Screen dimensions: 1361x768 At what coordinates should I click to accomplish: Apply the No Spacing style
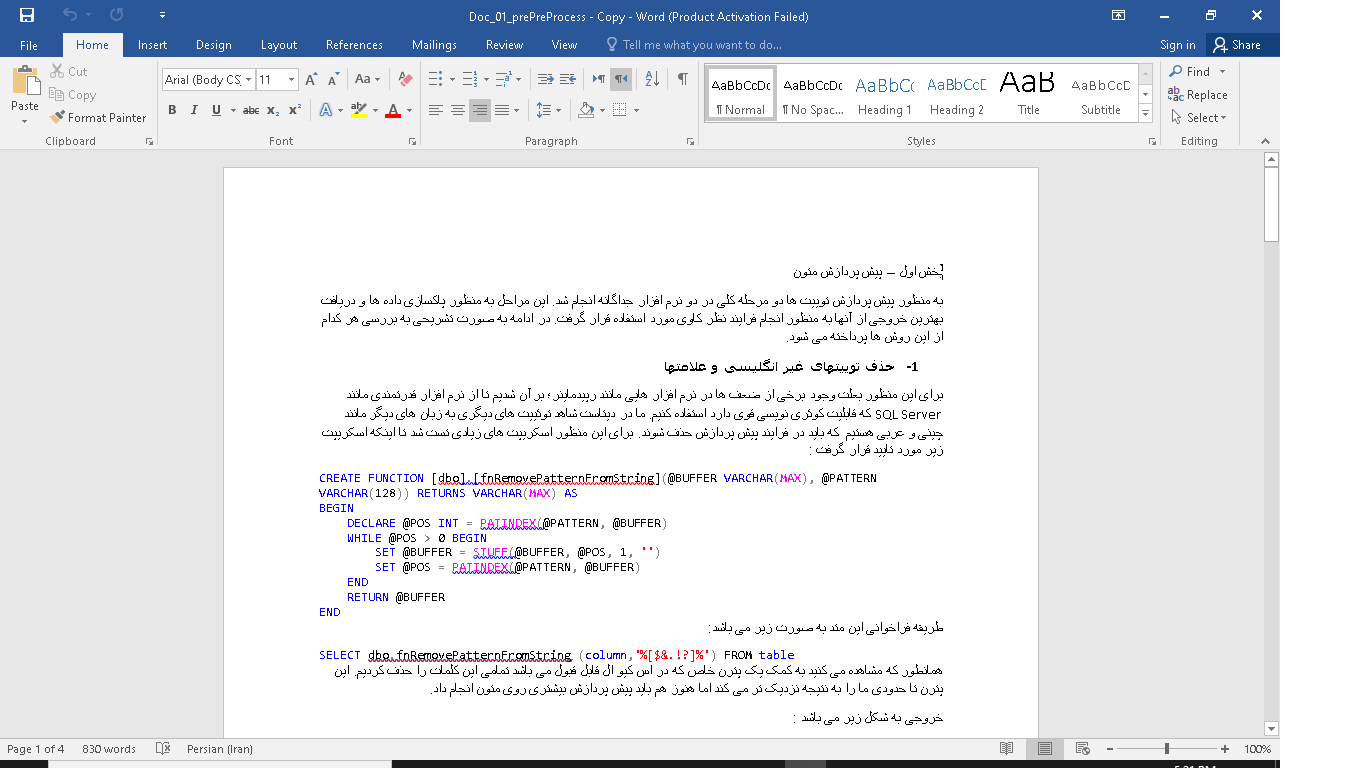(x=813, y=93)
